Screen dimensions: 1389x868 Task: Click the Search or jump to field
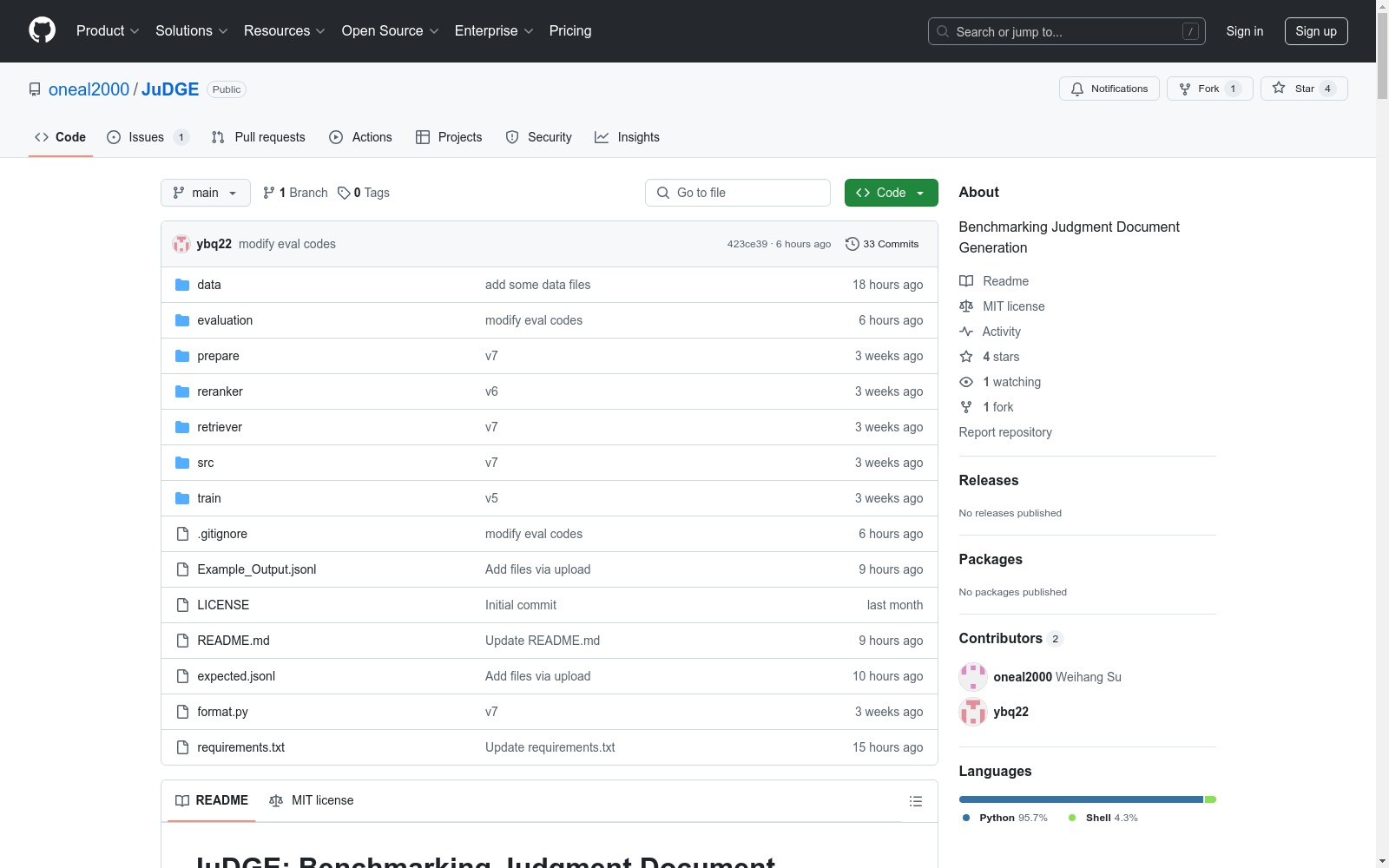pyautogui.click(x=1067, y=31)
